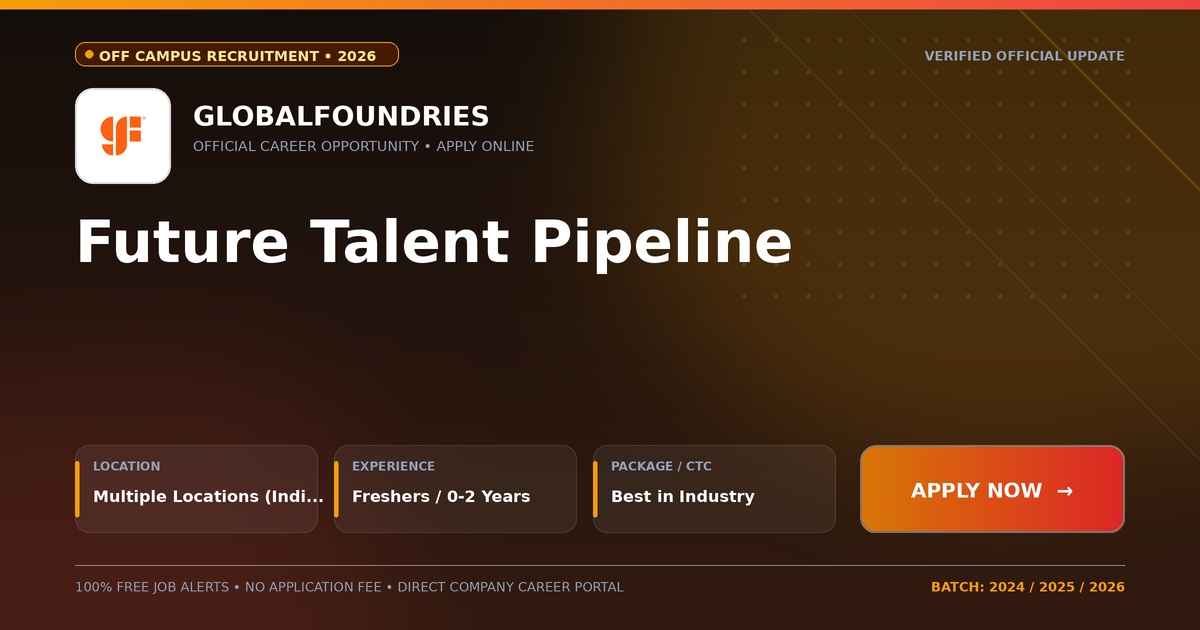Click Official Career Opportunity subtitle
1200x630 pixels.
[x=363, y=146]
